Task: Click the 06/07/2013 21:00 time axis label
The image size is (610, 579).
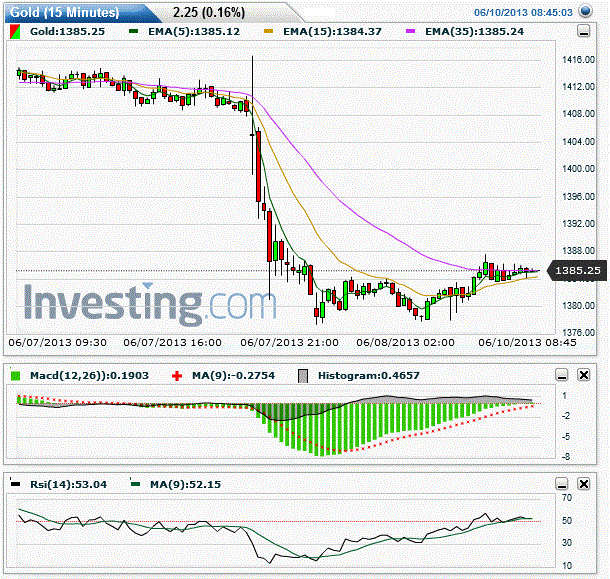Action: click(289, 343)
